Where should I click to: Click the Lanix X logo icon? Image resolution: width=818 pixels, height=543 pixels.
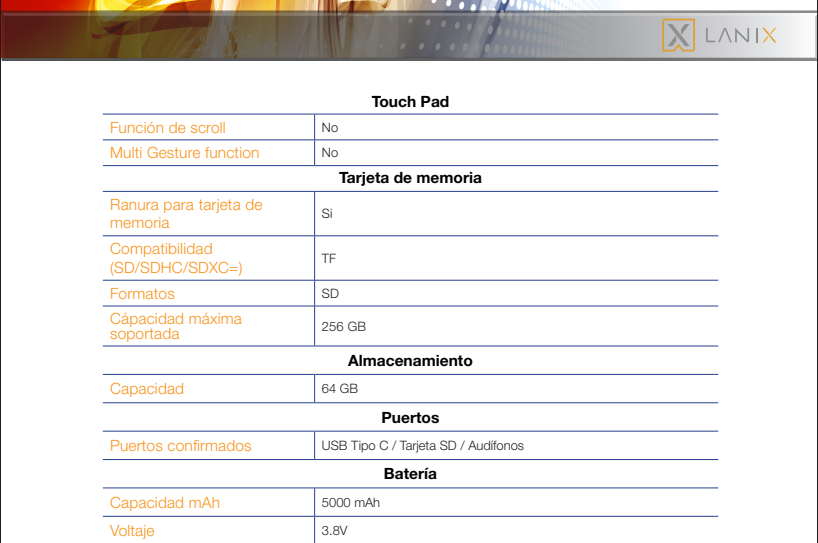pos(678,35)
